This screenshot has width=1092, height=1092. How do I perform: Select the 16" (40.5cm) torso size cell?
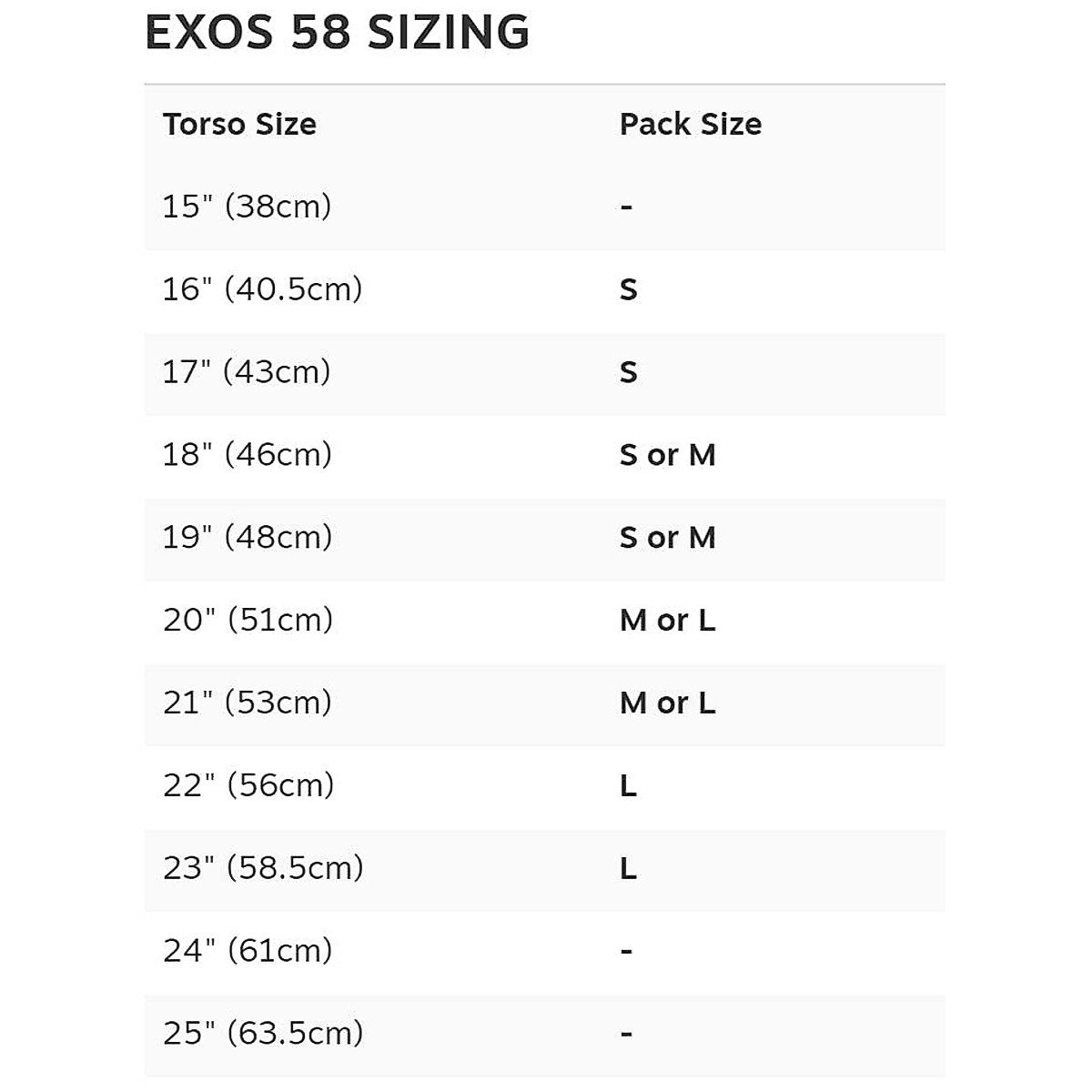[x=262, y=289]
